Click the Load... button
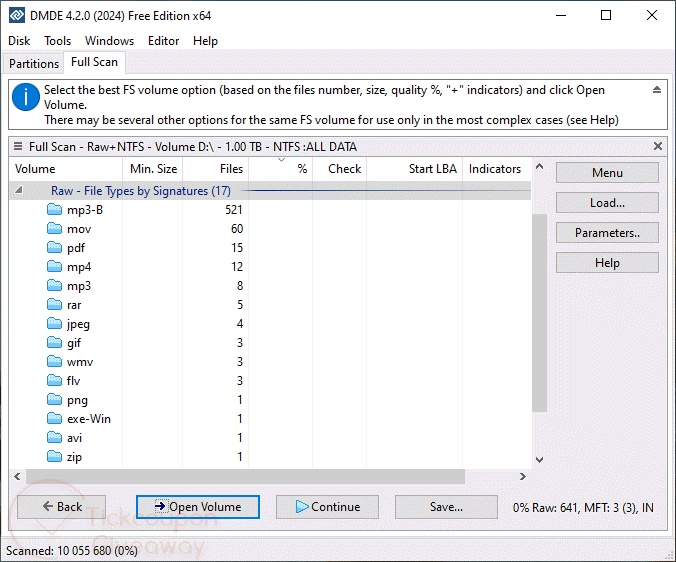The image size is (676, 562). pos(607,203)
